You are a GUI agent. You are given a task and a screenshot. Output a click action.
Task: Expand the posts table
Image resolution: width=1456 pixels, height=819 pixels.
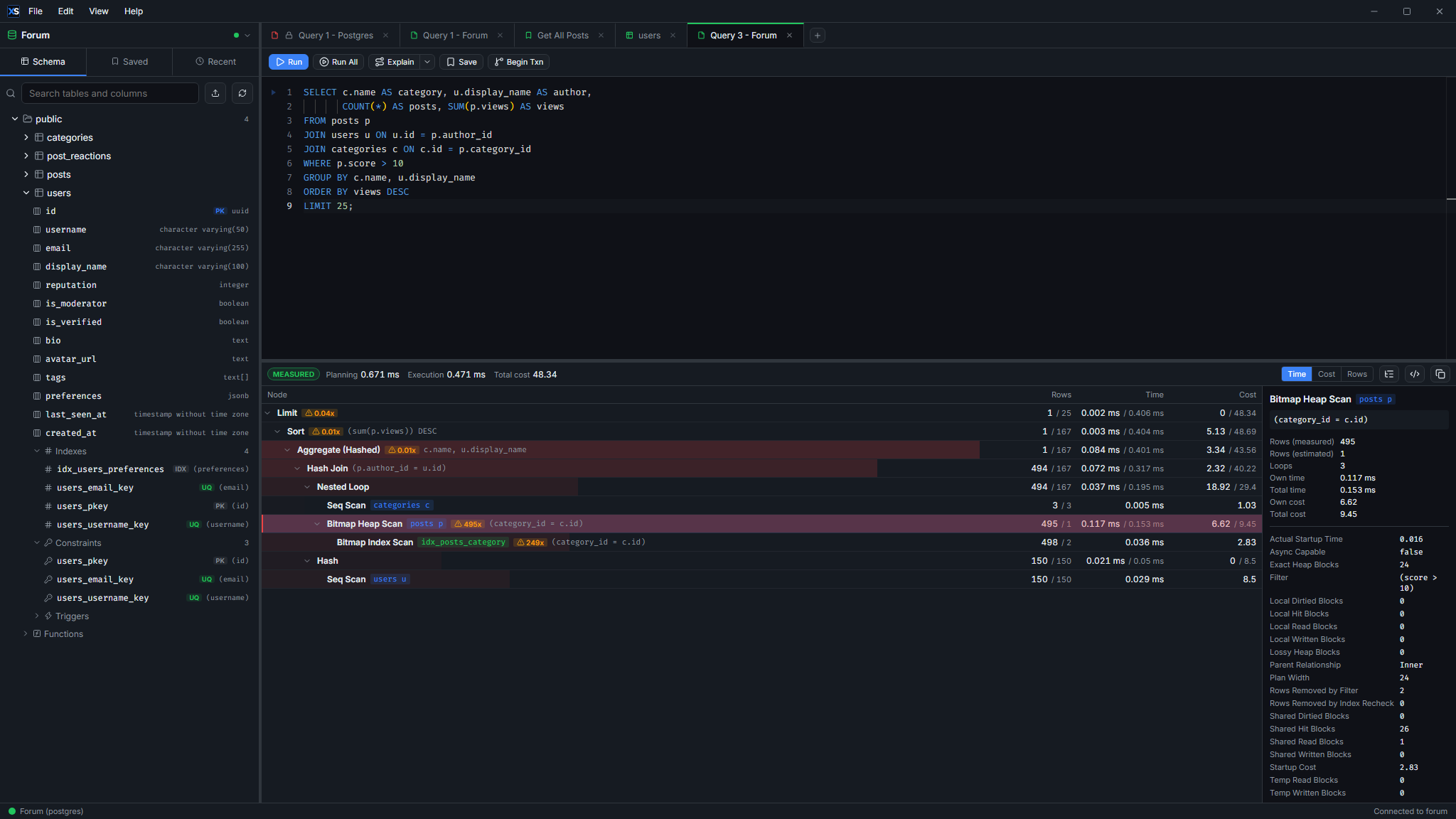[26, 174]
